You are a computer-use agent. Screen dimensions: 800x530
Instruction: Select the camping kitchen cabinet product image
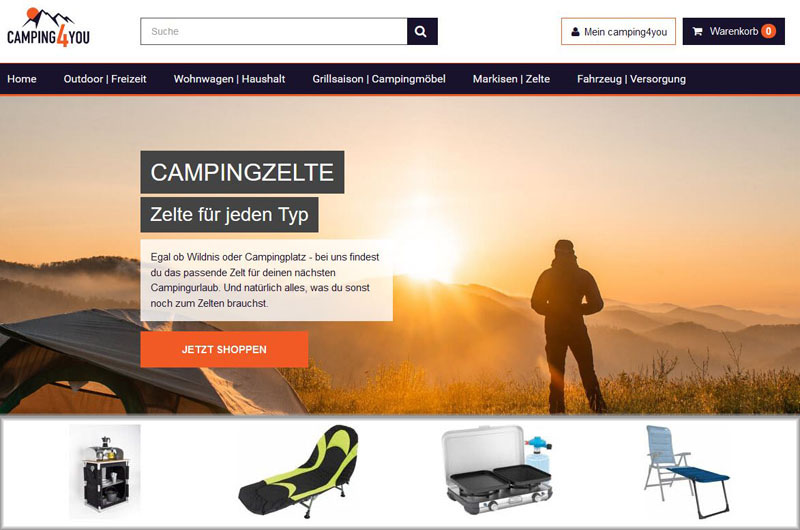(x=105, y=472)
